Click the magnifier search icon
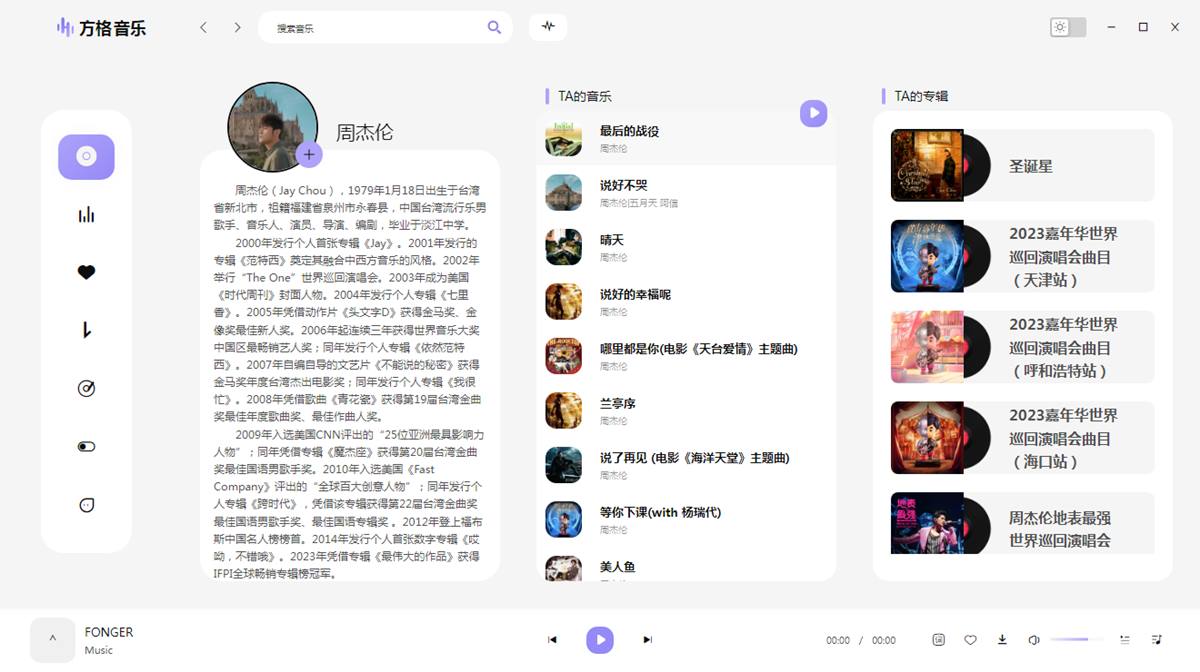This screenshot has width=1200, height=672. 494,27
